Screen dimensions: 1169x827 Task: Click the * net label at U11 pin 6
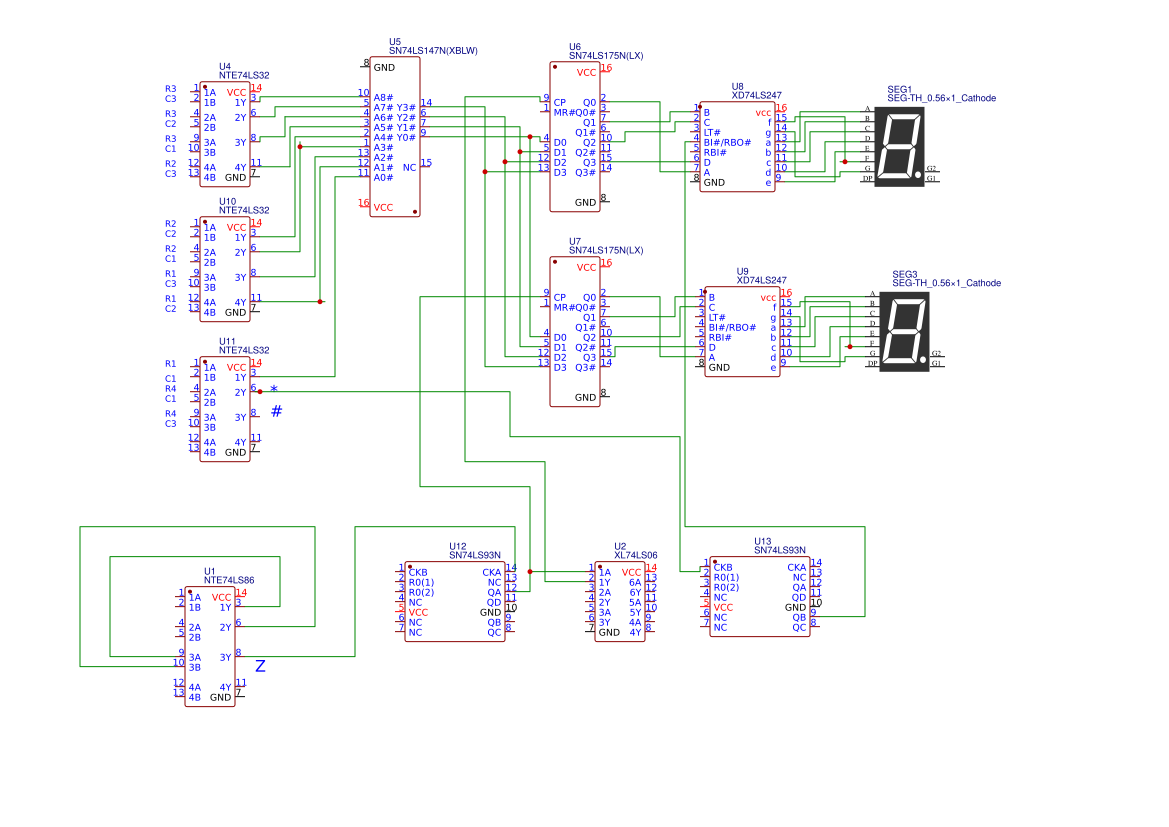click(274, 389)
